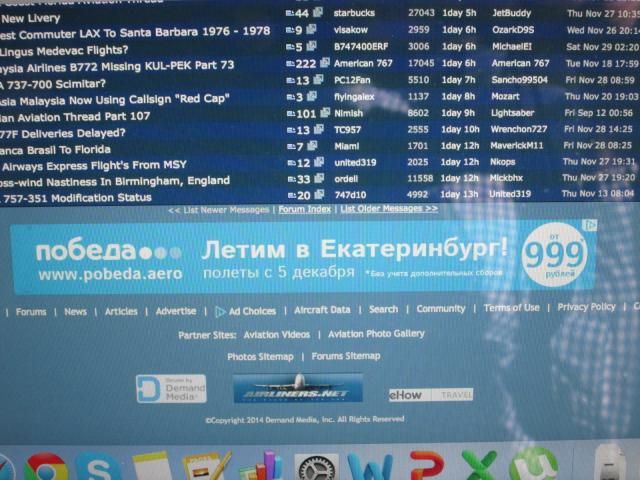The width and height of the screenshot is (640, 480).
Task: Open reply pages icon beside 101 count
Action: 325,113
